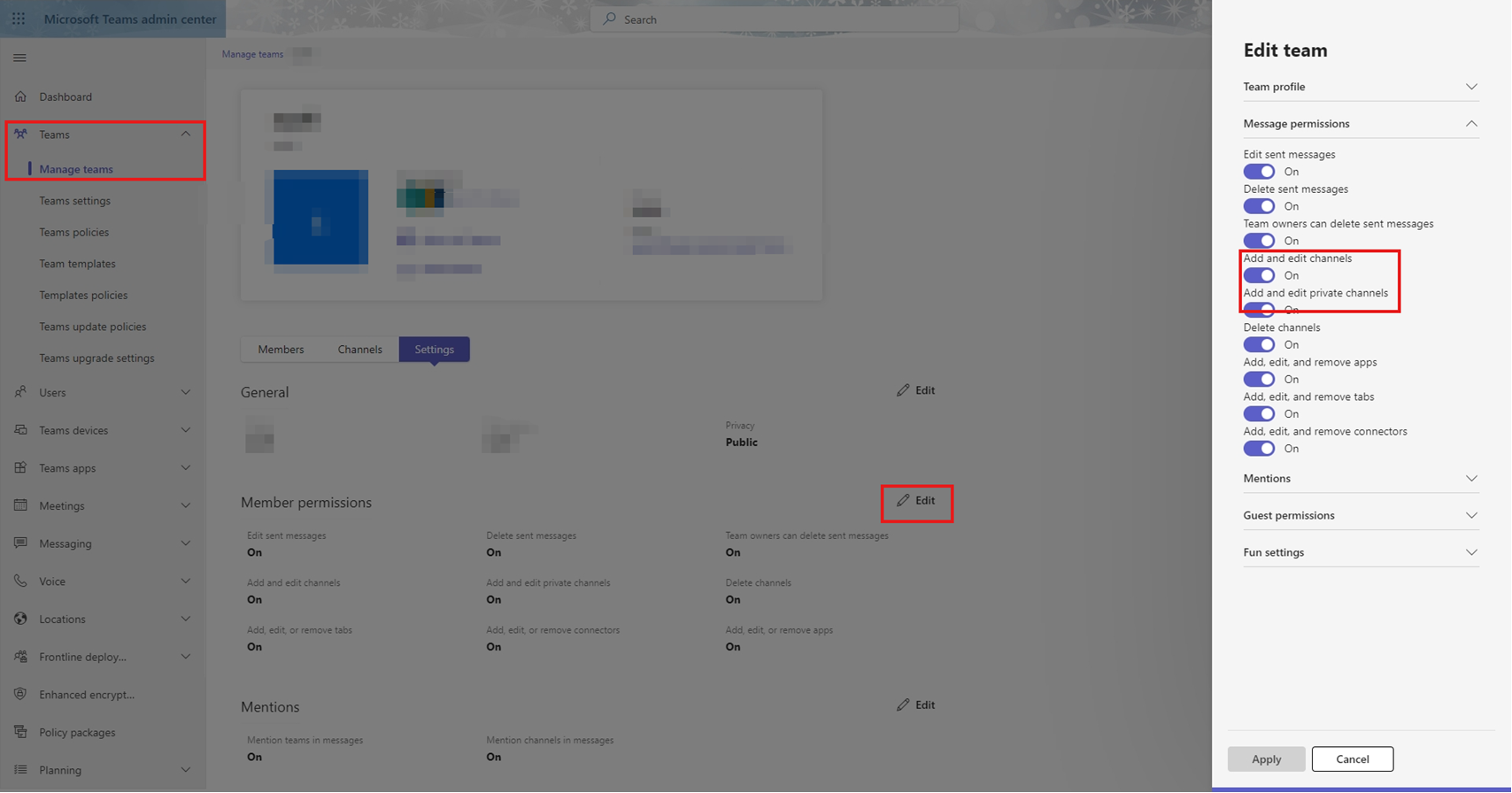Select the Settings tab
Screen dimensions: 1512x793
(435, 350)
